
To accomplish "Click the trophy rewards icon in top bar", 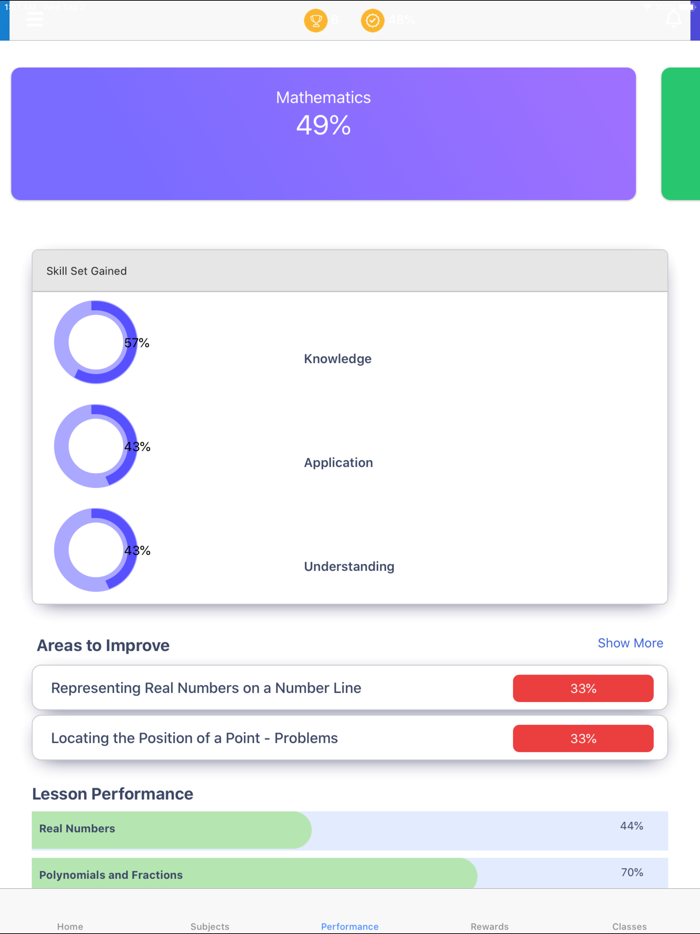I will [316, 20].
